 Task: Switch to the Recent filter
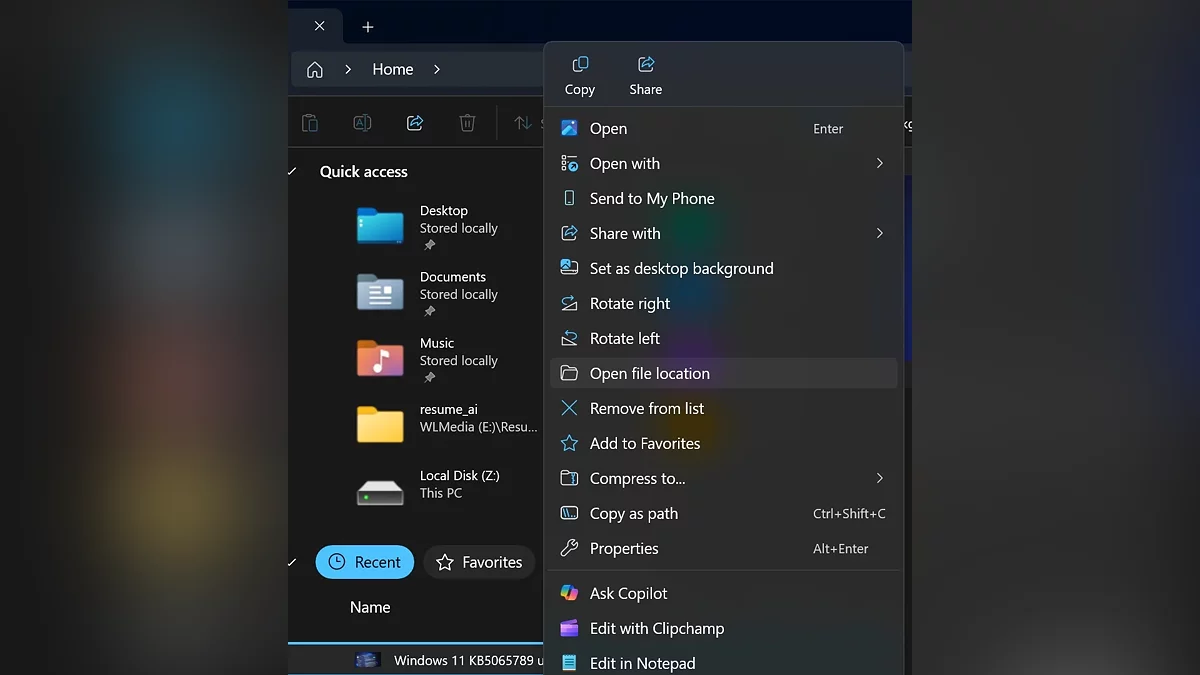click(x=365, y=562)
